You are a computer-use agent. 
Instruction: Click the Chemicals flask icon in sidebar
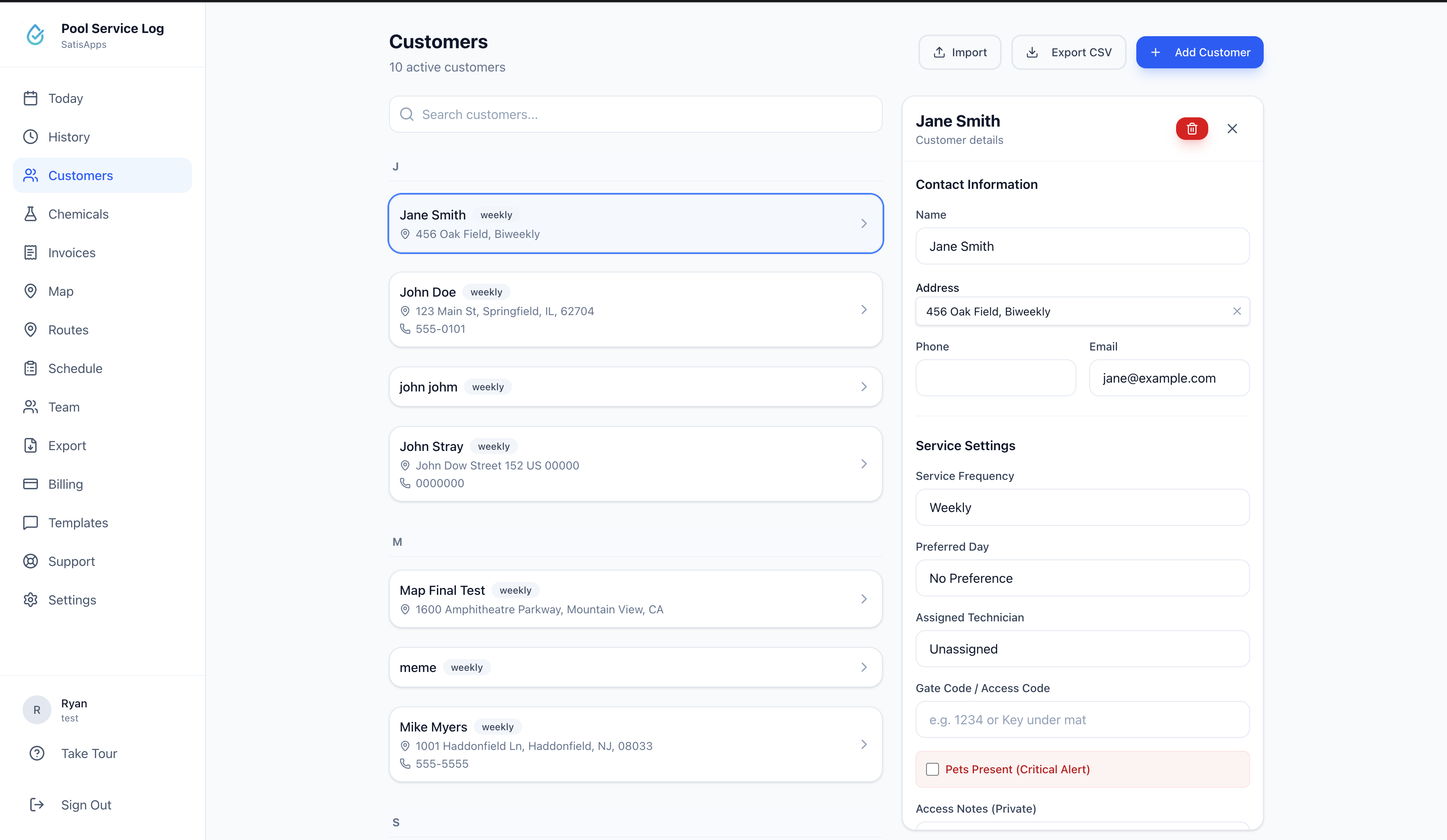pyautogui.click(x=31, y=214)
